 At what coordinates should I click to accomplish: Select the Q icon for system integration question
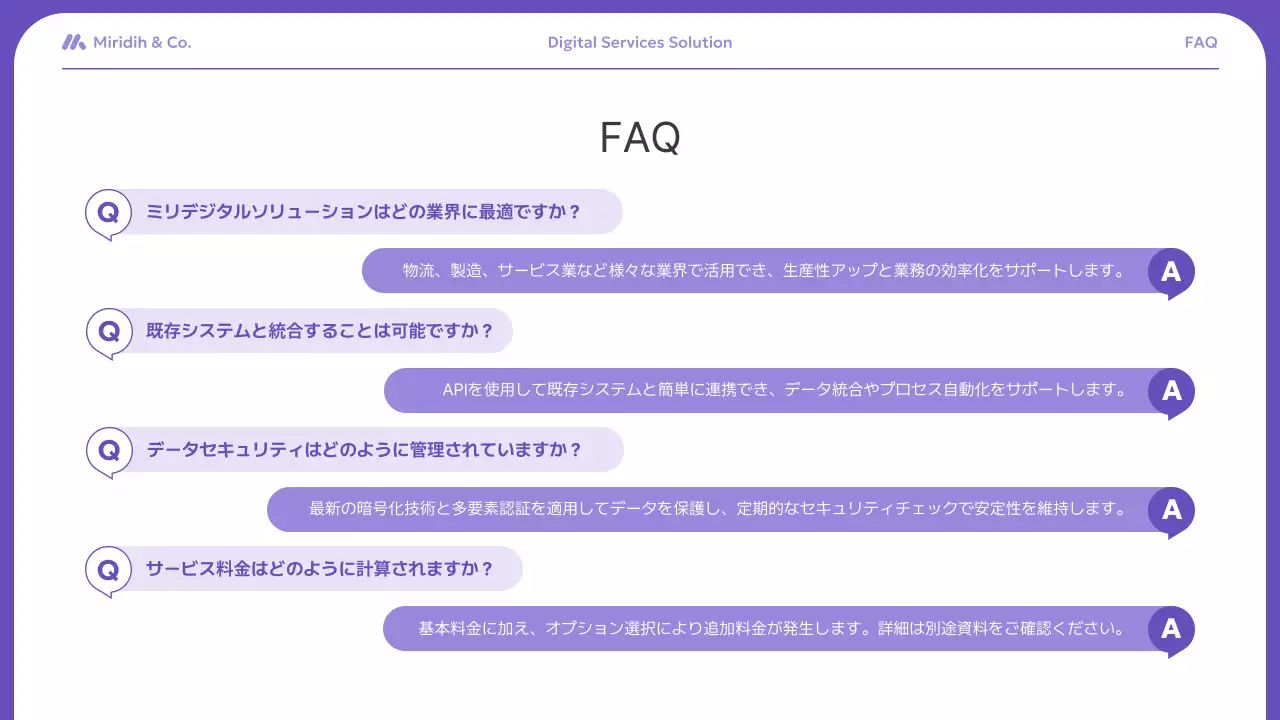click(107, 330)
